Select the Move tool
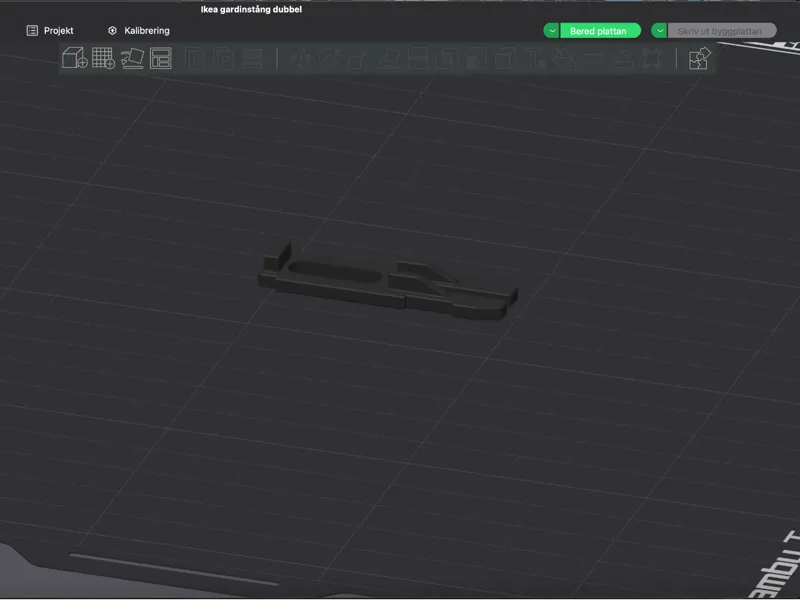The height and width of the screenshot is (600, 800). (x=301, y=59)
